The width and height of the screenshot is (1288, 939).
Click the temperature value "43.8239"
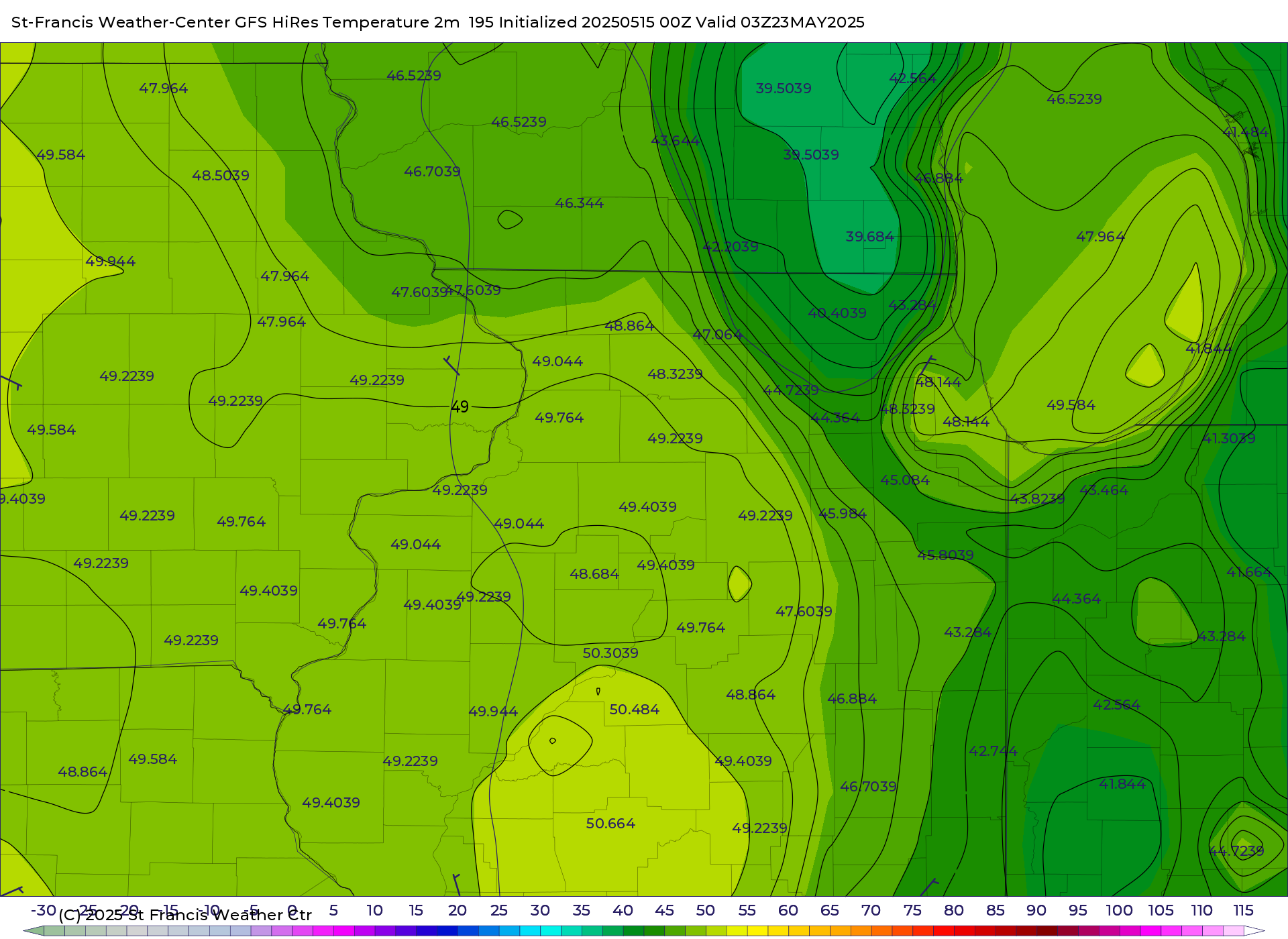[x=1037, y=498]
